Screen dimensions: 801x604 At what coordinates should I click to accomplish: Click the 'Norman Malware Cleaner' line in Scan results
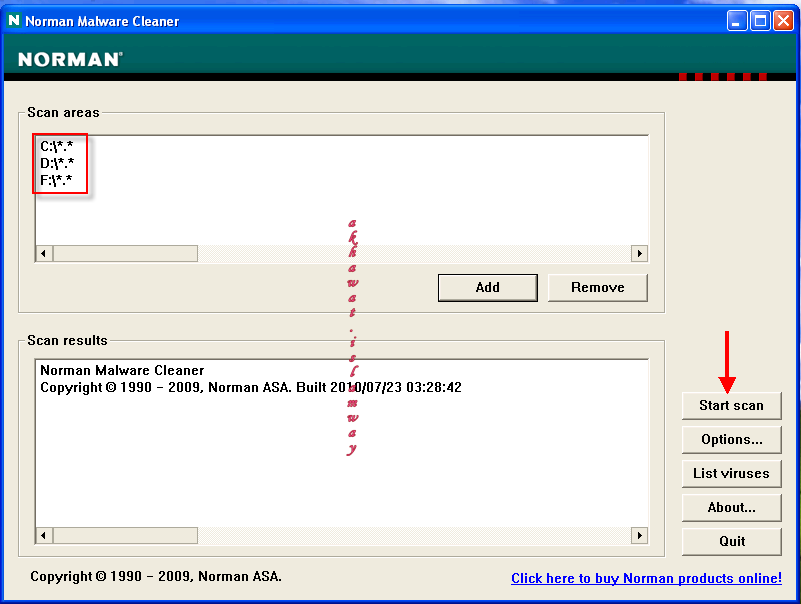pos(122,370)
